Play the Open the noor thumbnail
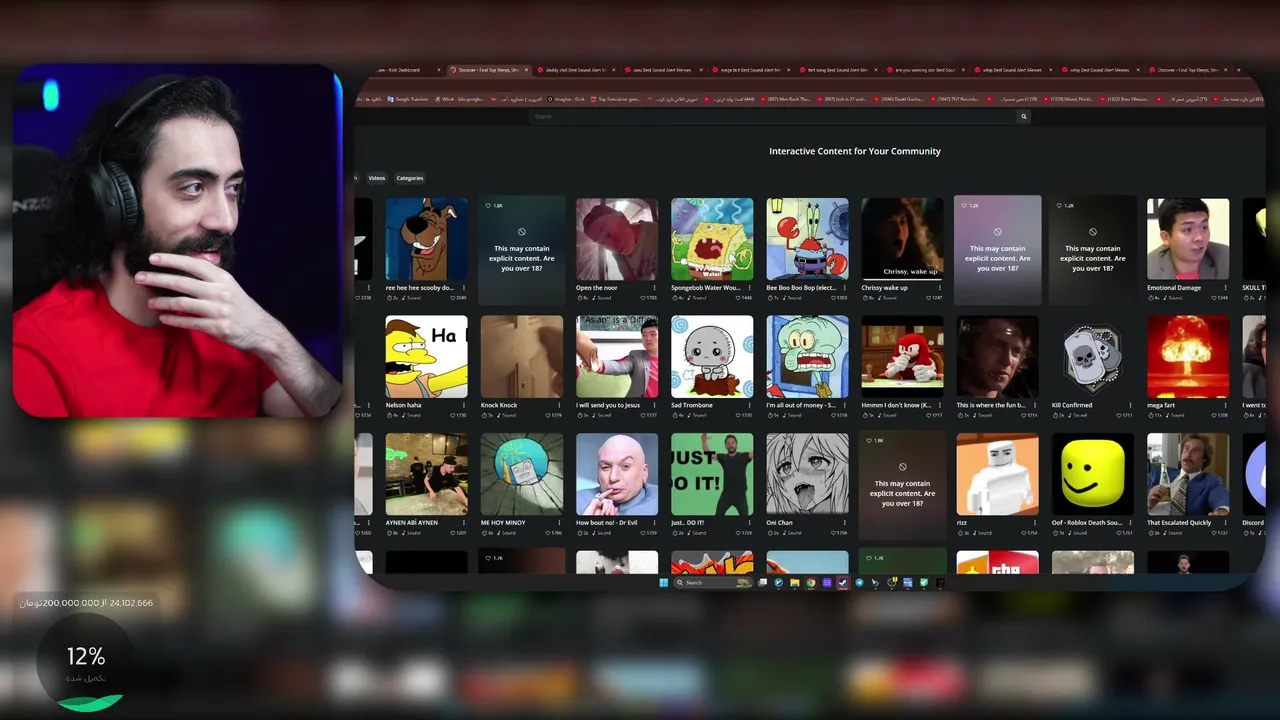This screenshot has width=1280, height=720. [617, 239]
